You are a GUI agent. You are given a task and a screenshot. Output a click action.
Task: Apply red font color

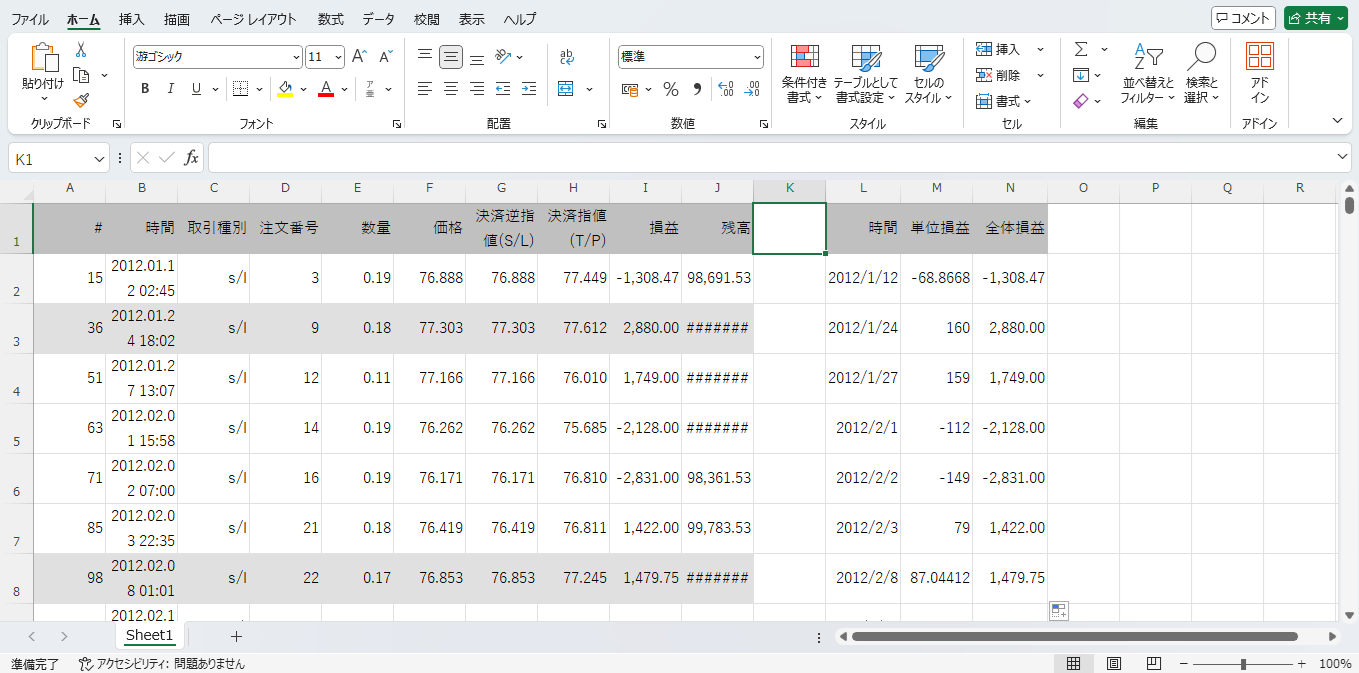pyautogui.click(x=325, y=89)
